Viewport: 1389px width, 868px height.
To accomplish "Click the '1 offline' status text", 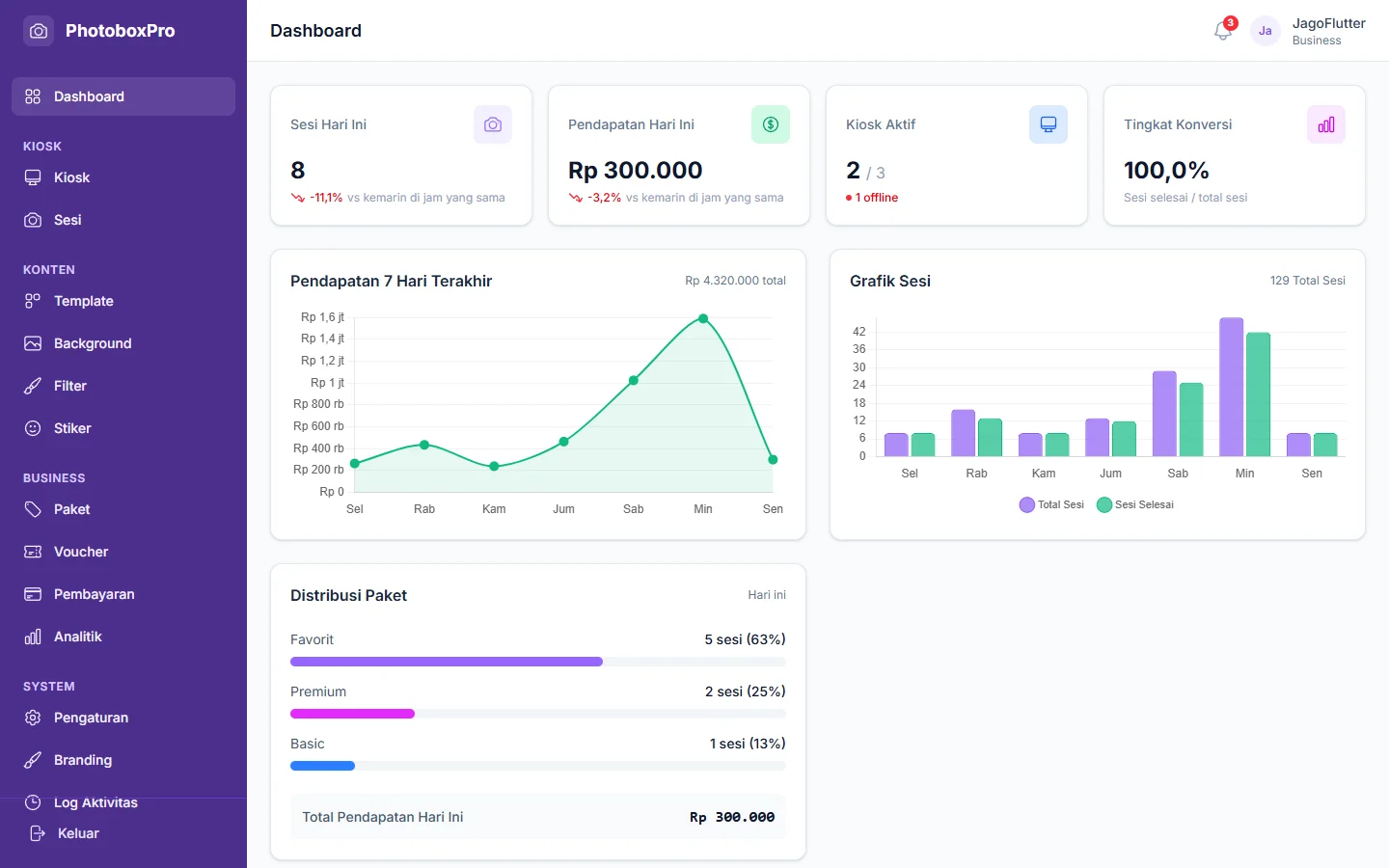I will 876,198.
